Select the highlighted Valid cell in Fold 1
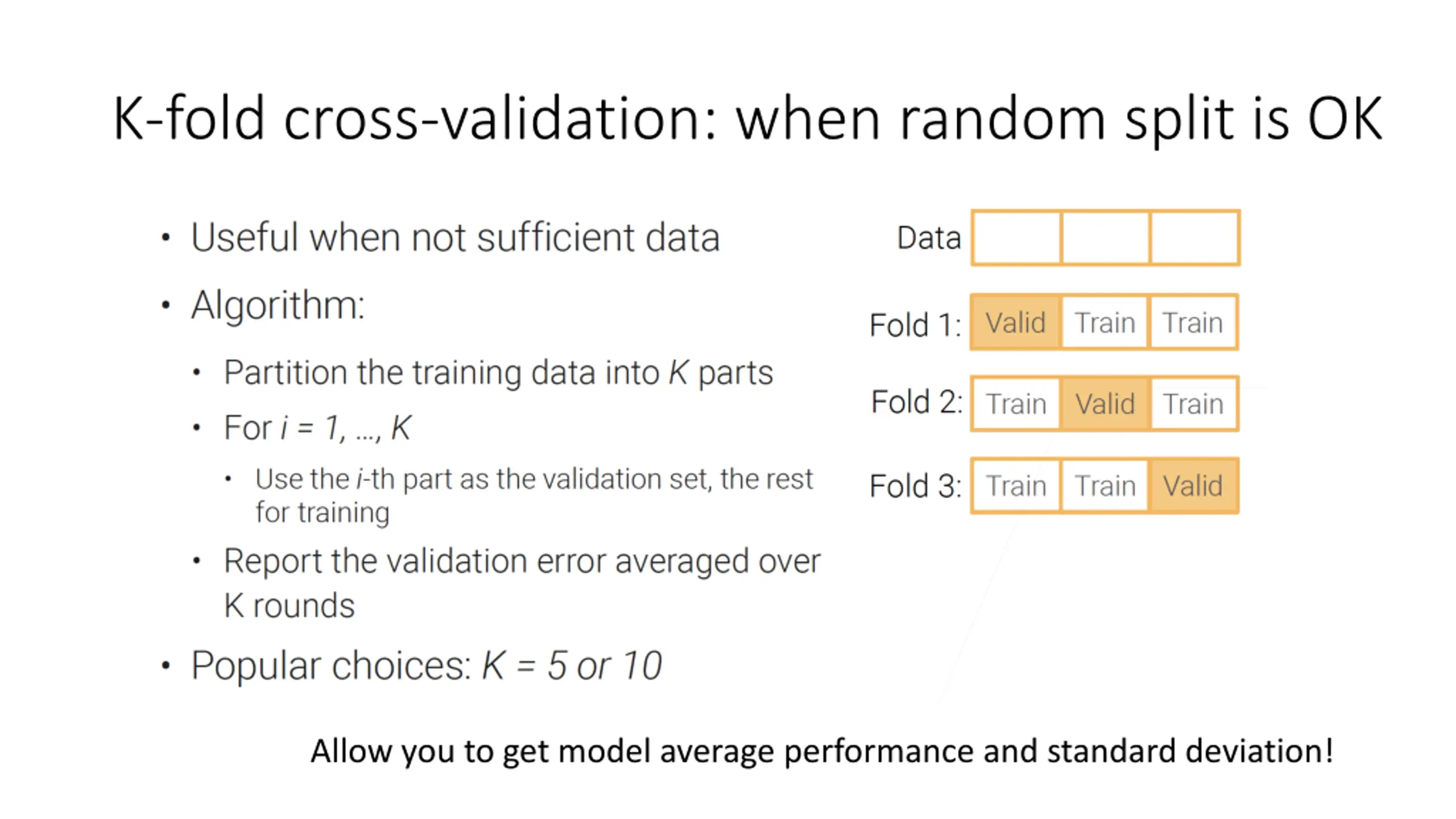 coord(1015,322)
